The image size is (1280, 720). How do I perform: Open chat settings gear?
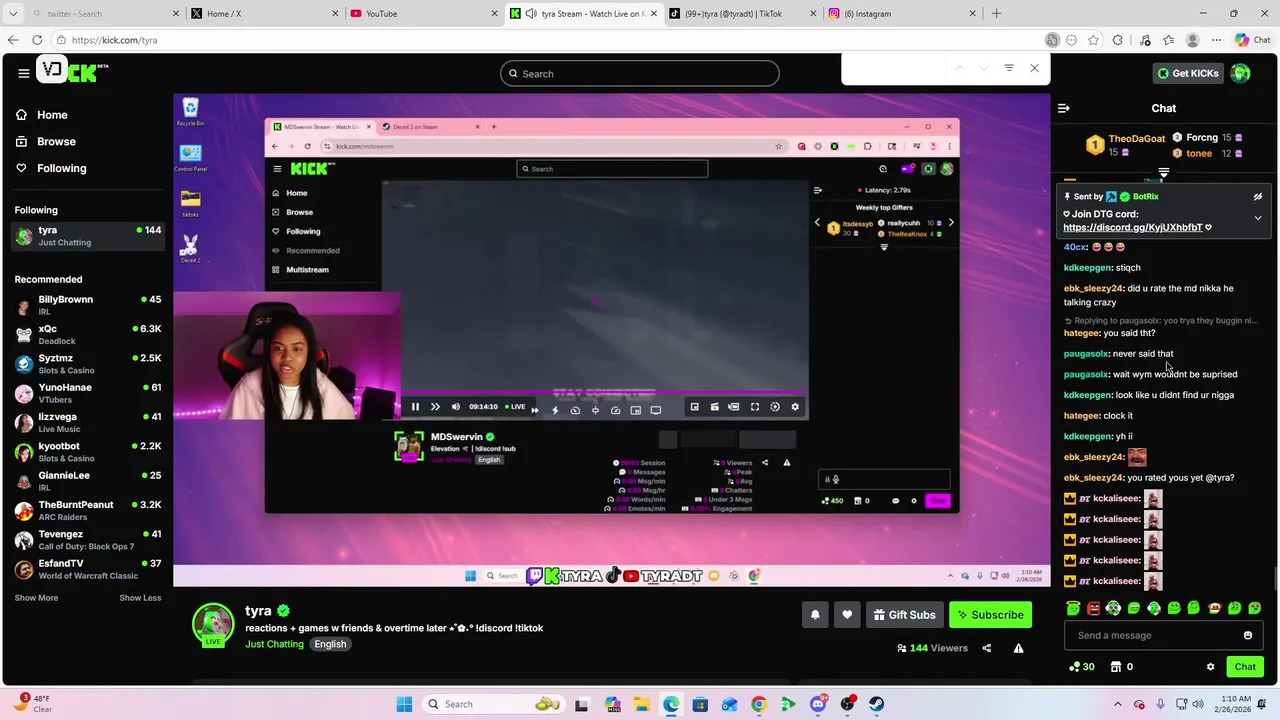[1210, 667]
